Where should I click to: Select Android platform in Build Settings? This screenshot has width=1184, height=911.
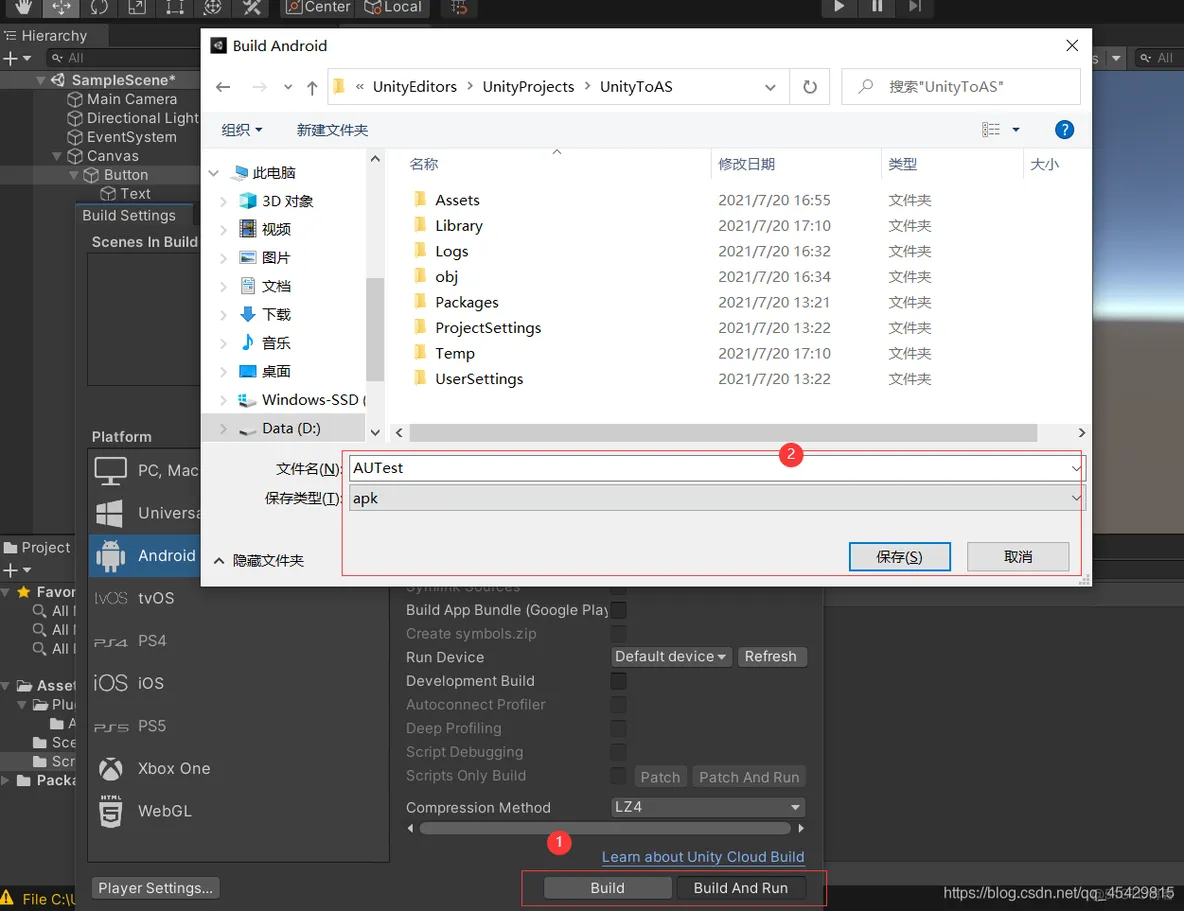pos(144,556)
